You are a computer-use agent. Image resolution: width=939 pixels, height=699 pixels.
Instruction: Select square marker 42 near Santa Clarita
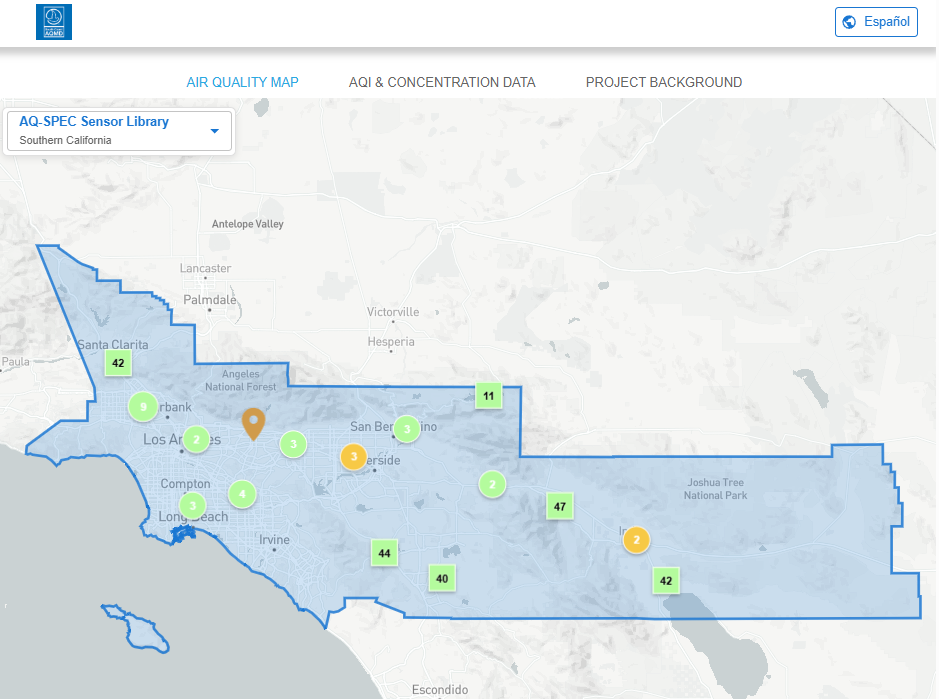(x=118, y=362)
